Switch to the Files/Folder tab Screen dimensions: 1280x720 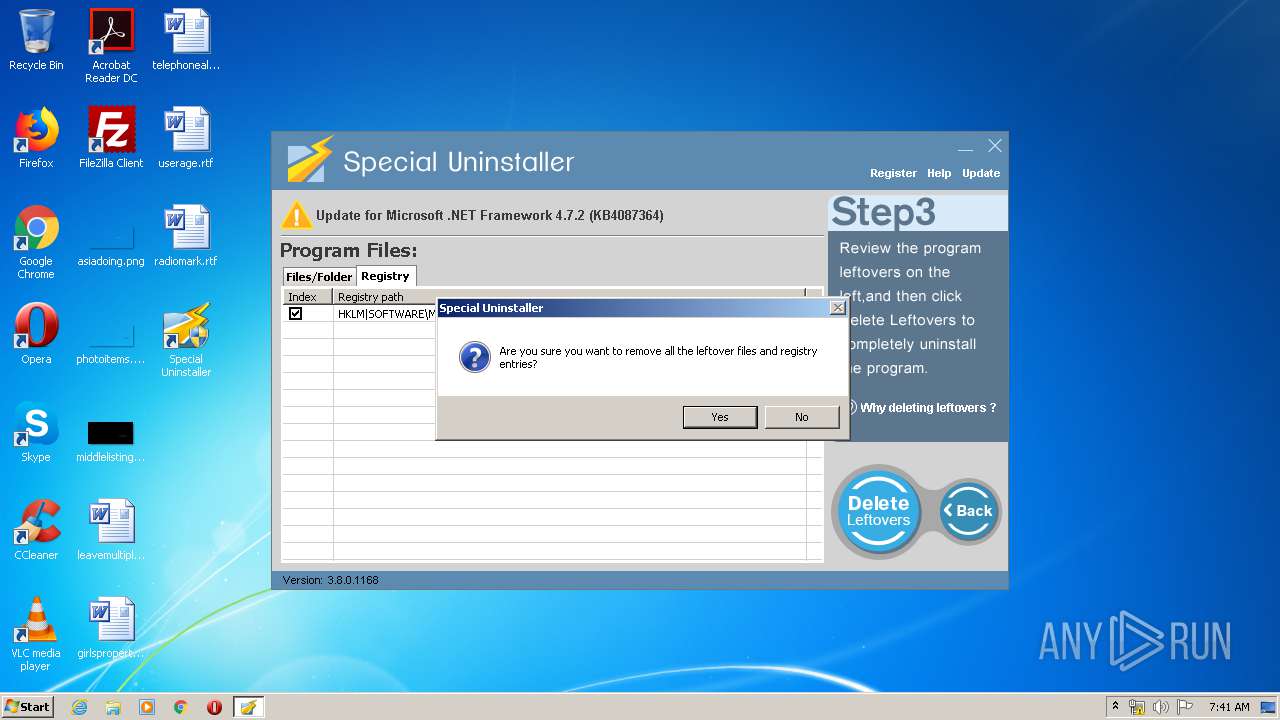point(319,277)
